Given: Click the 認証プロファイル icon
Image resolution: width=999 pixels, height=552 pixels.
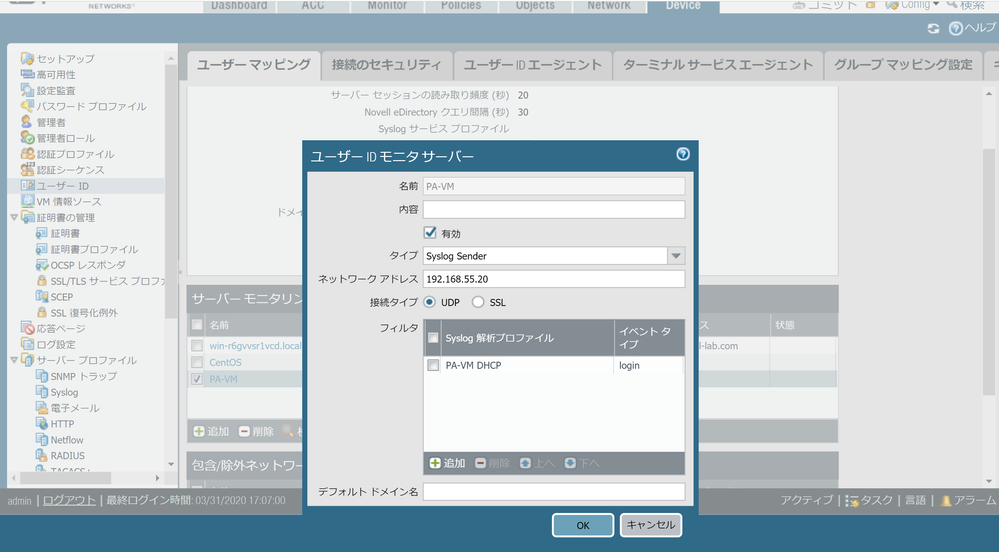Looking at the screenshot, I should click(x=27, y=154).
